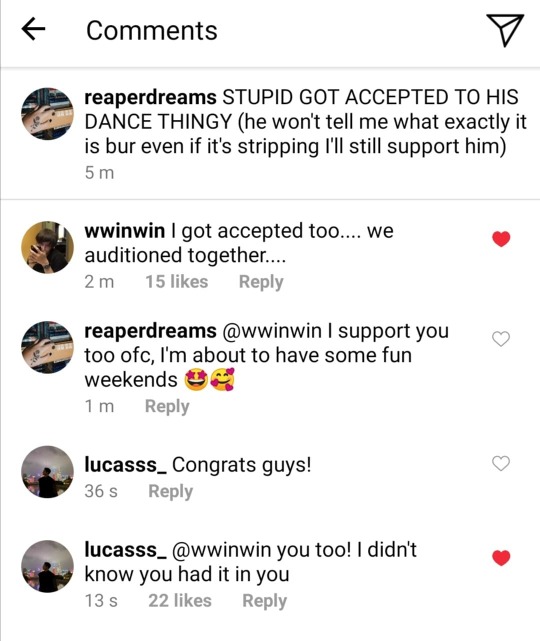Viewport: 540px width, 641px height.
Task: View 15 likes on wwinwin's comment
Action: click(x=177, y=282)
